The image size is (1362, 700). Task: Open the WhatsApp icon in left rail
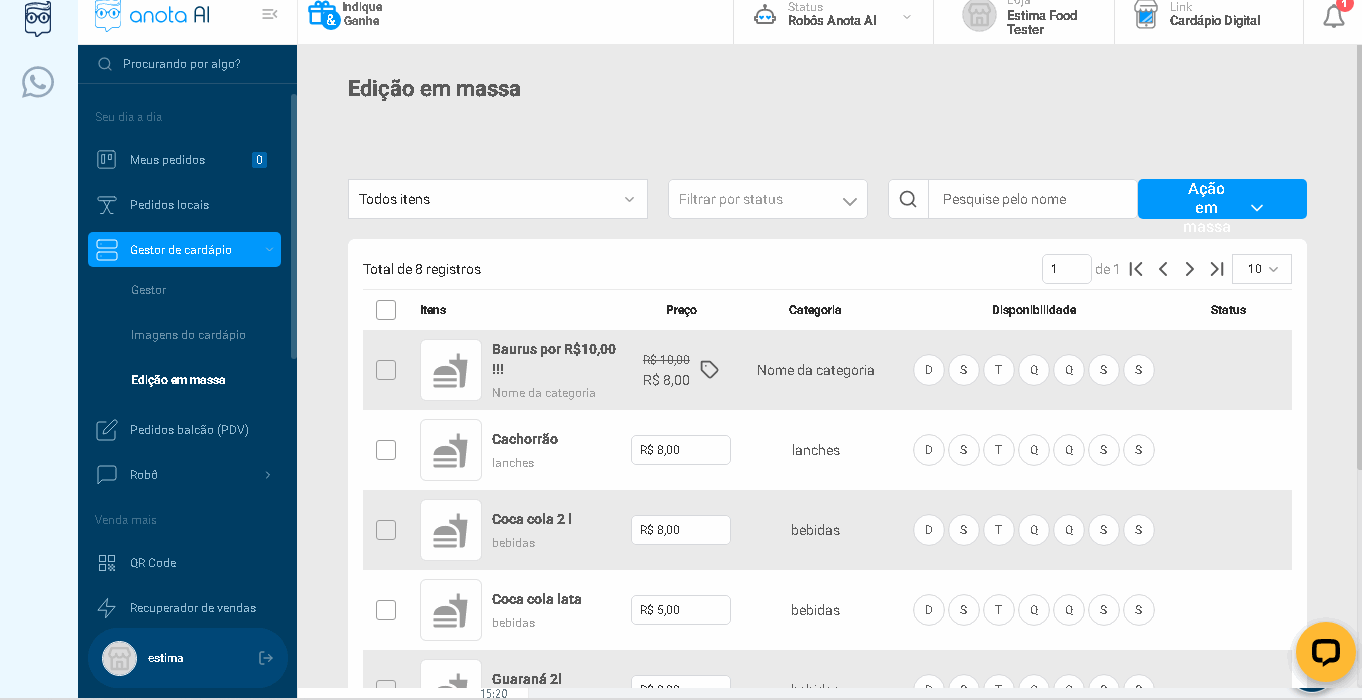38,82
